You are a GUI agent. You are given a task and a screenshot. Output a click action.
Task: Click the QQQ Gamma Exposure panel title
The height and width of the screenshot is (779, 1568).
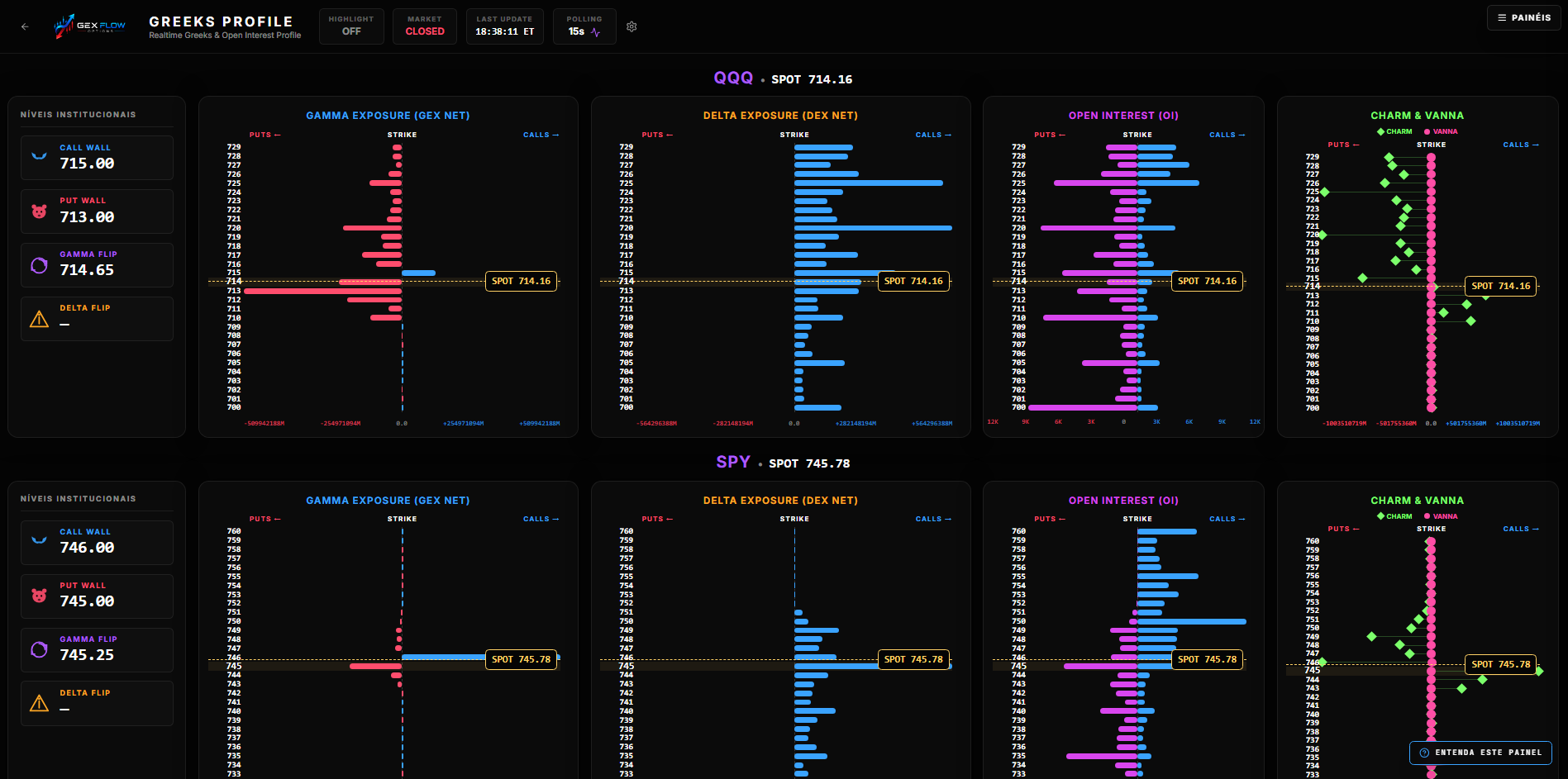388,116
